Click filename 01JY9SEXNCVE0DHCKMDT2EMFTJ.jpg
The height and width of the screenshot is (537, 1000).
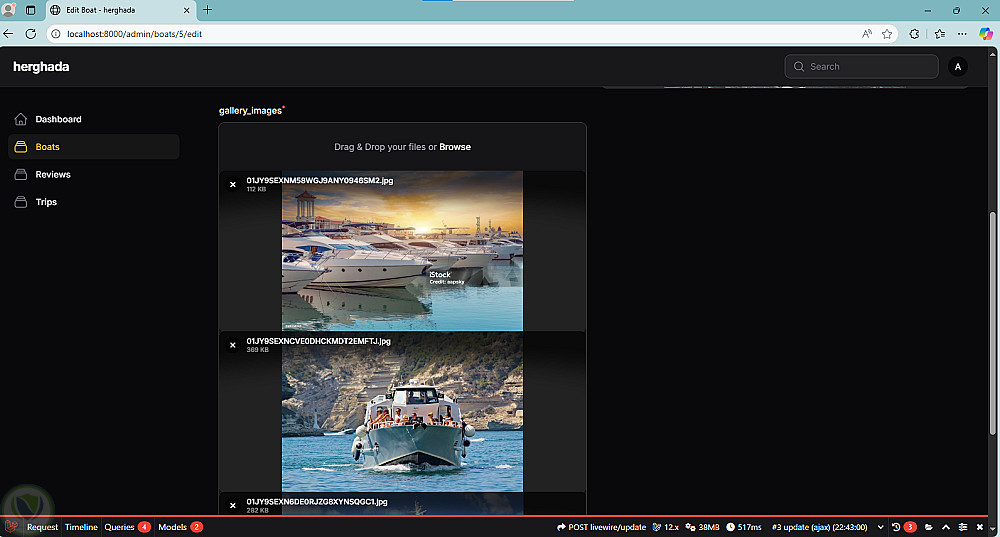(x=318, y=341)
